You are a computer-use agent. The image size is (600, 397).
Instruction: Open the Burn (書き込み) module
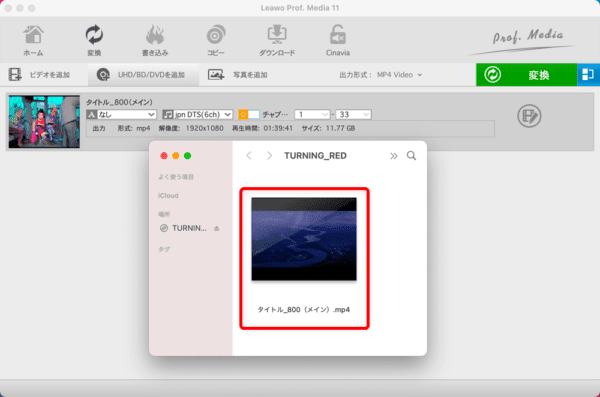coord(155,41)
